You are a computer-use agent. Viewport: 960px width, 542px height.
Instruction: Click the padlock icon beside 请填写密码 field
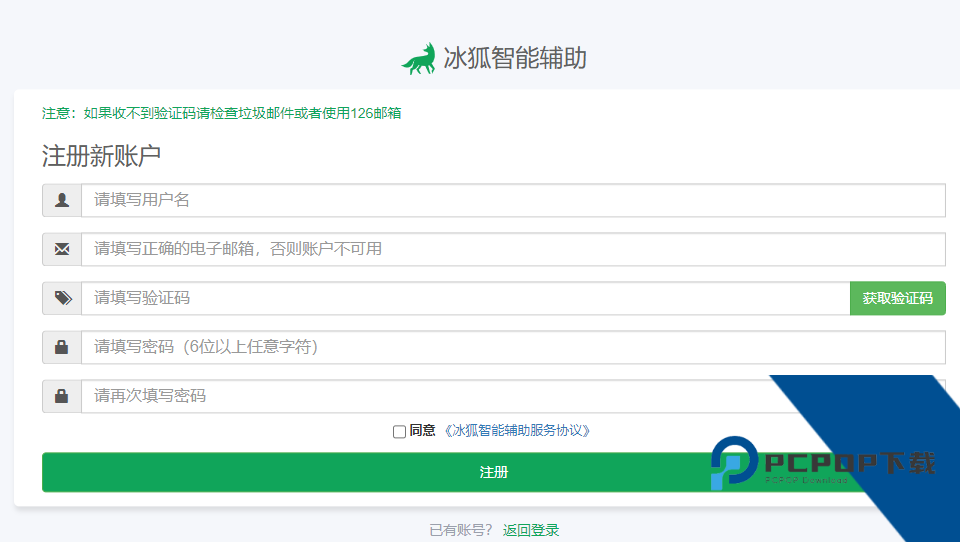(x=62, y=347)
